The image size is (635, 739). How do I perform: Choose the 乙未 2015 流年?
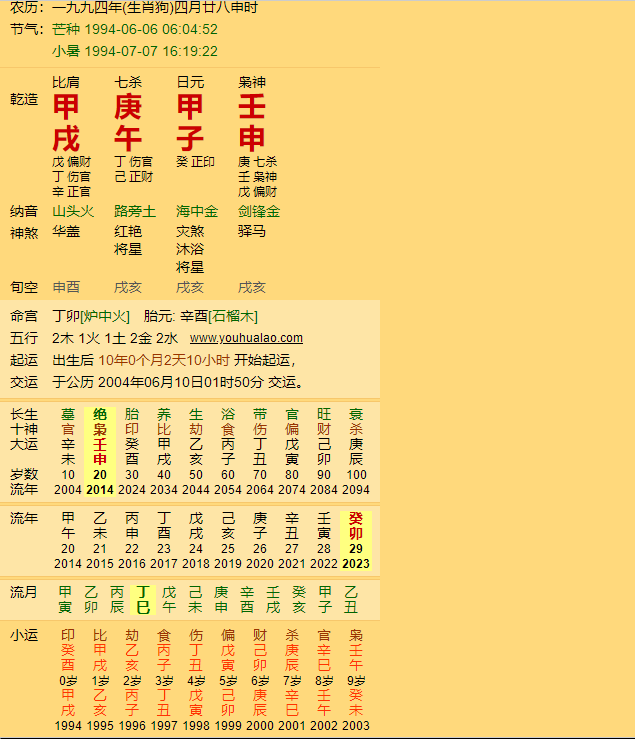click(x=100, y=541)
